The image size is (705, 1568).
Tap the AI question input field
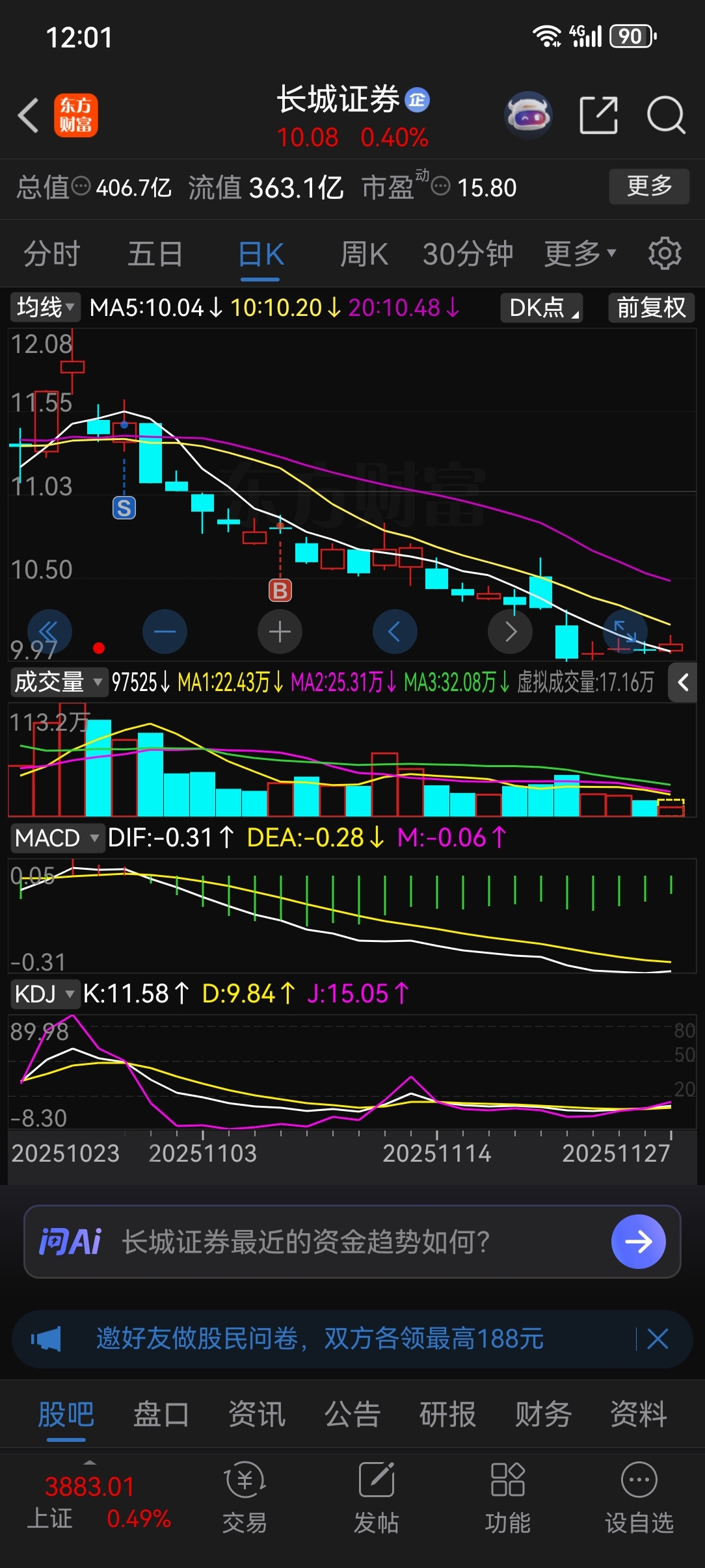[352, 1242]
